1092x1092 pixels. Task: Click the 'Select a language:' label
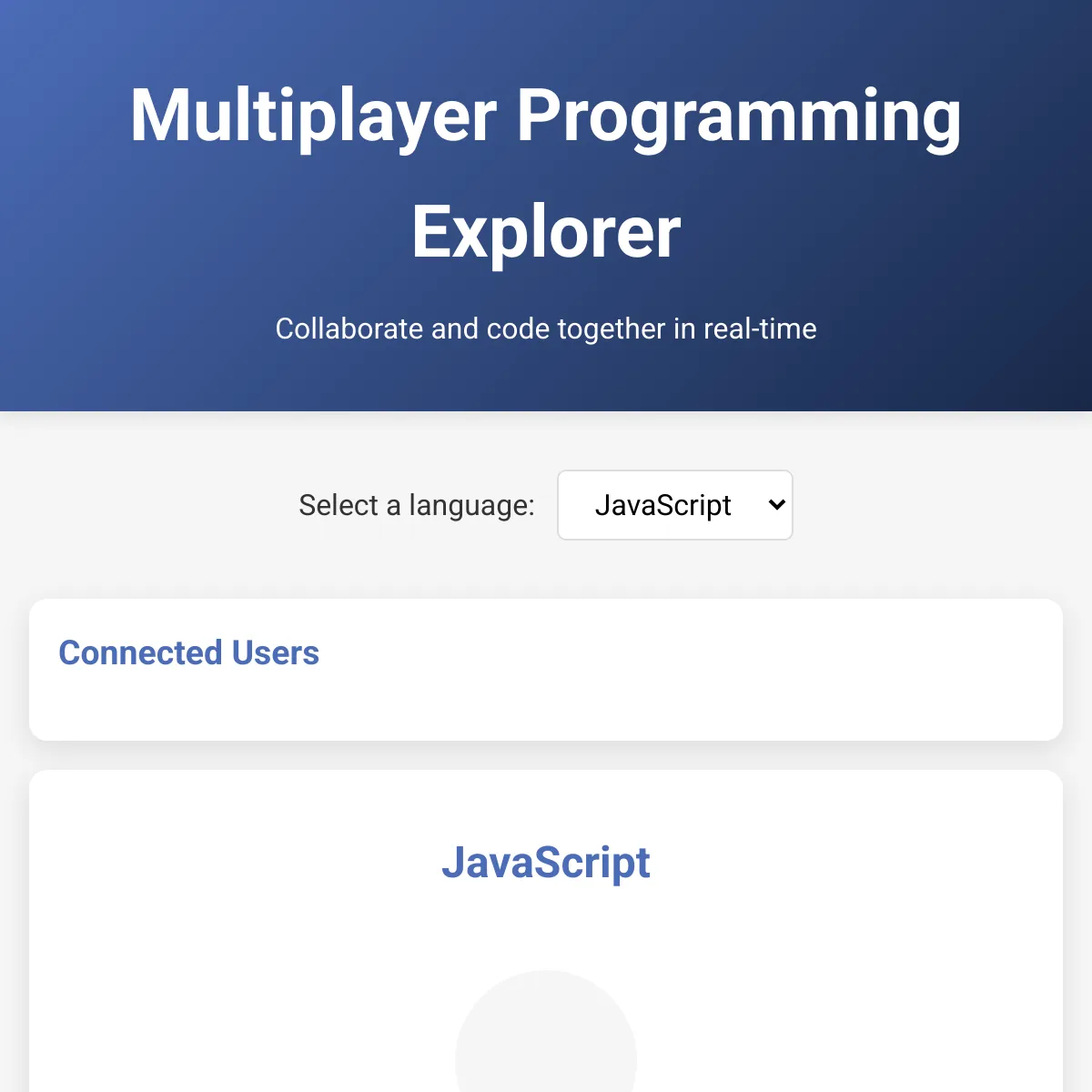point(416,505)
